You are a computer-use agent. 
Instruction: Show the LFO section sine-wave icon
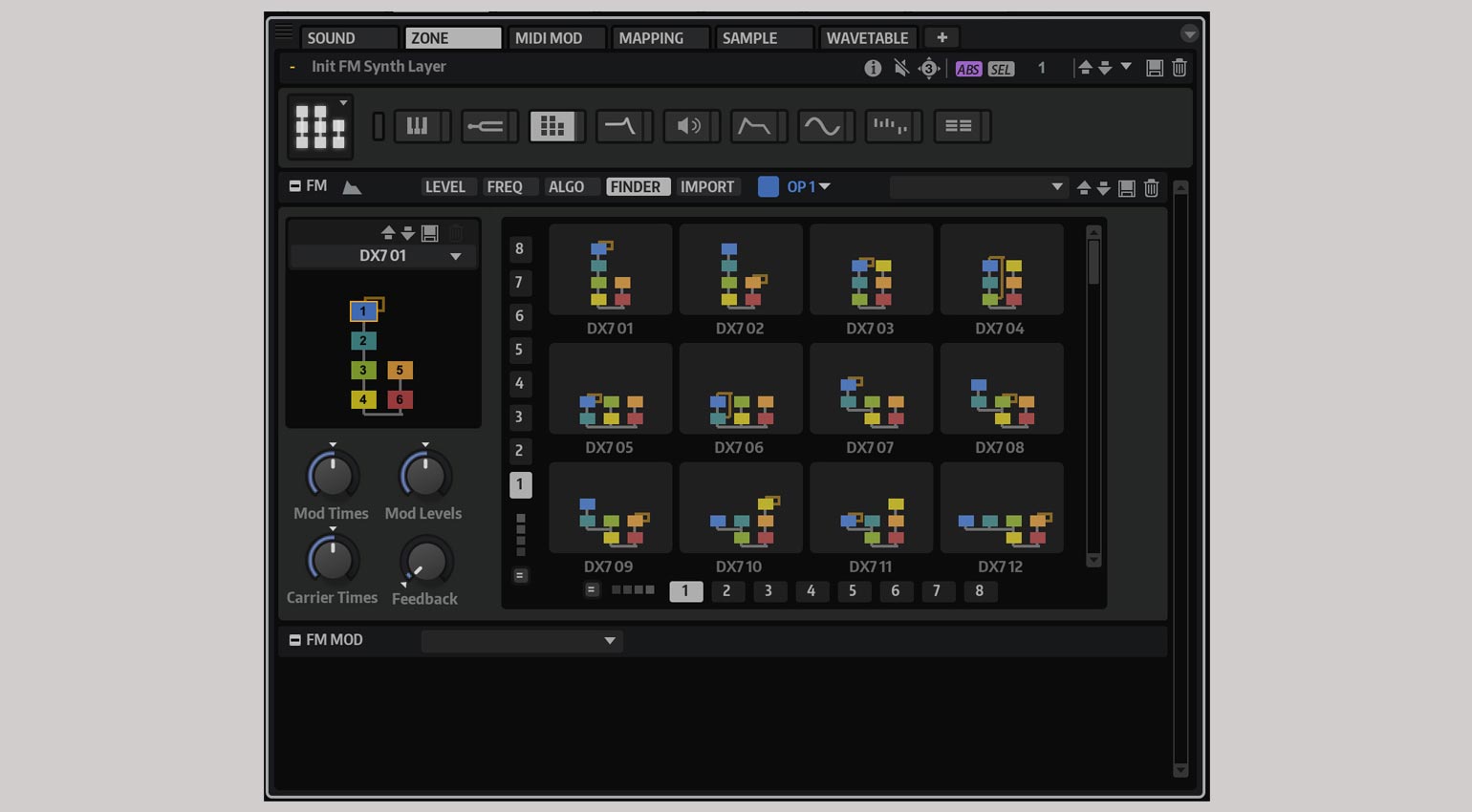[822, 126]
